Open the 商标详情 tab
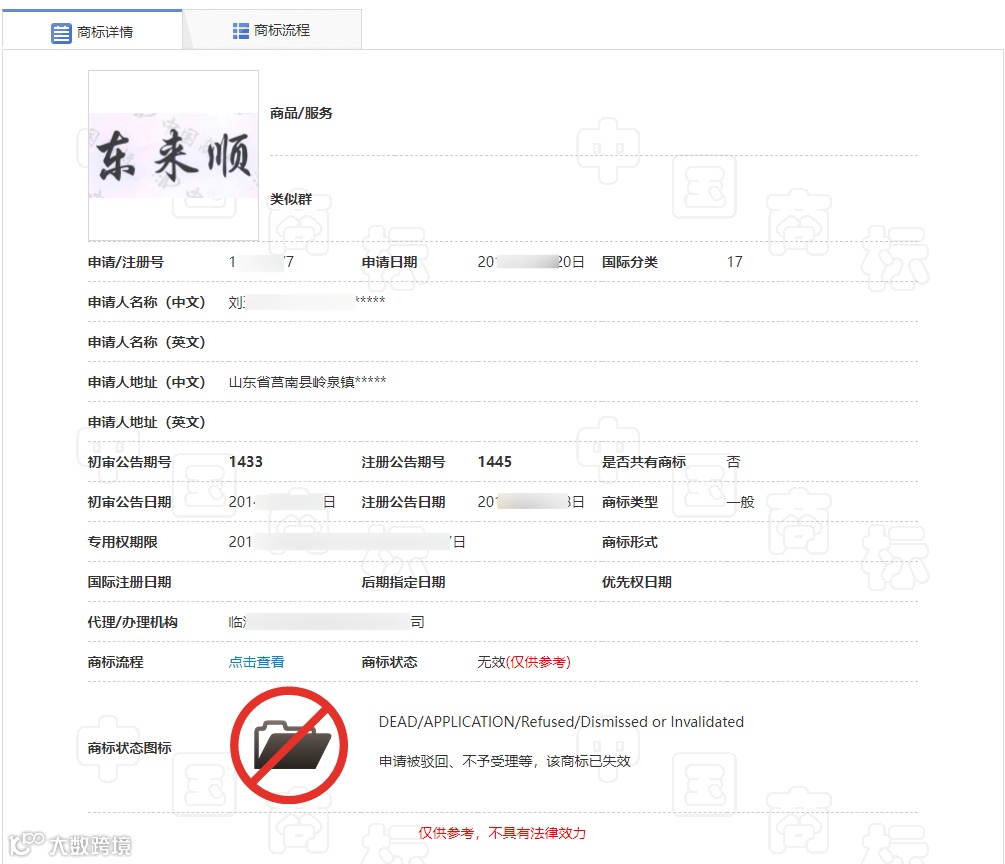 (x=92, y=30)
